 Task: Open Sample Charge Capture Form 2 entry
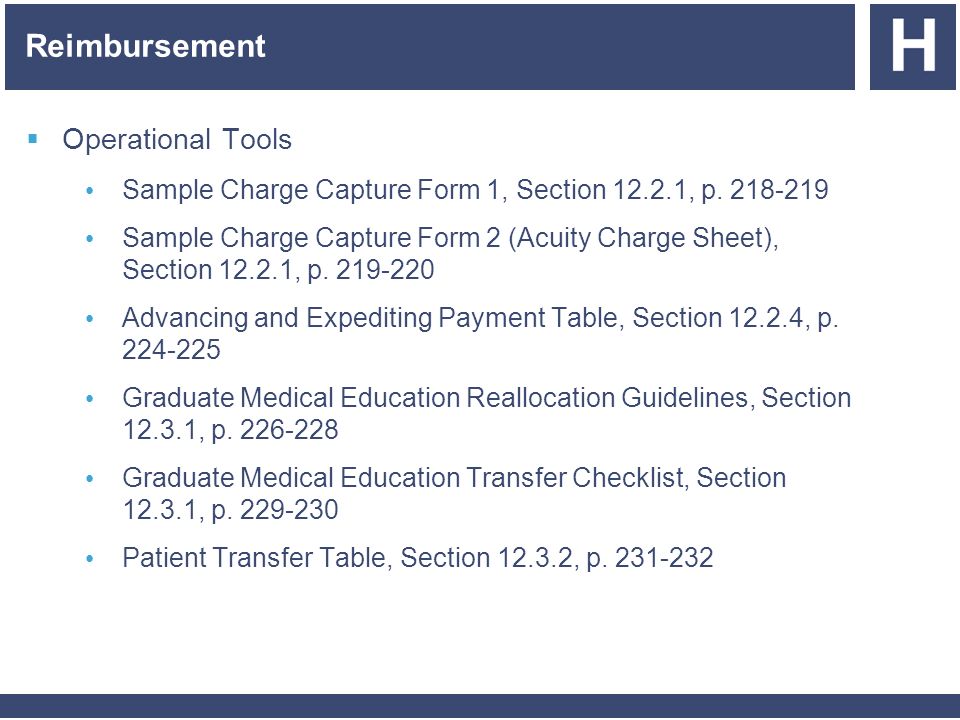pyautogui.click(x=450, y=253)
